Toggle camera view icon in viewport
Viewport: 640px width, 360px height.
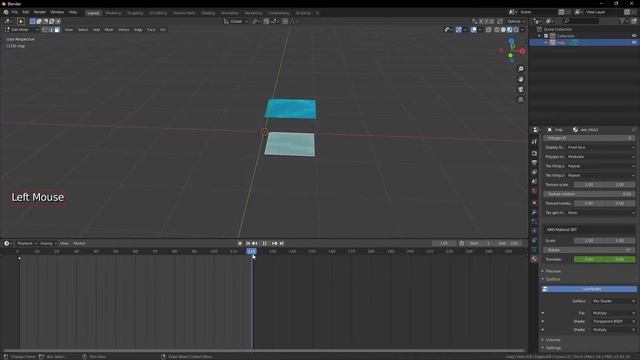[521, 89]
